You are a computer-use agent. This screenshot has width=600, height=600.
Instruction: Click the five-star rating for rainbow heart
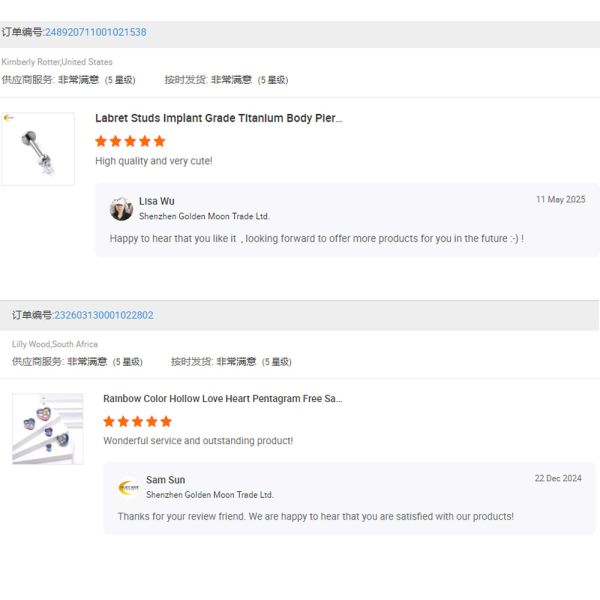click(138, 421)
